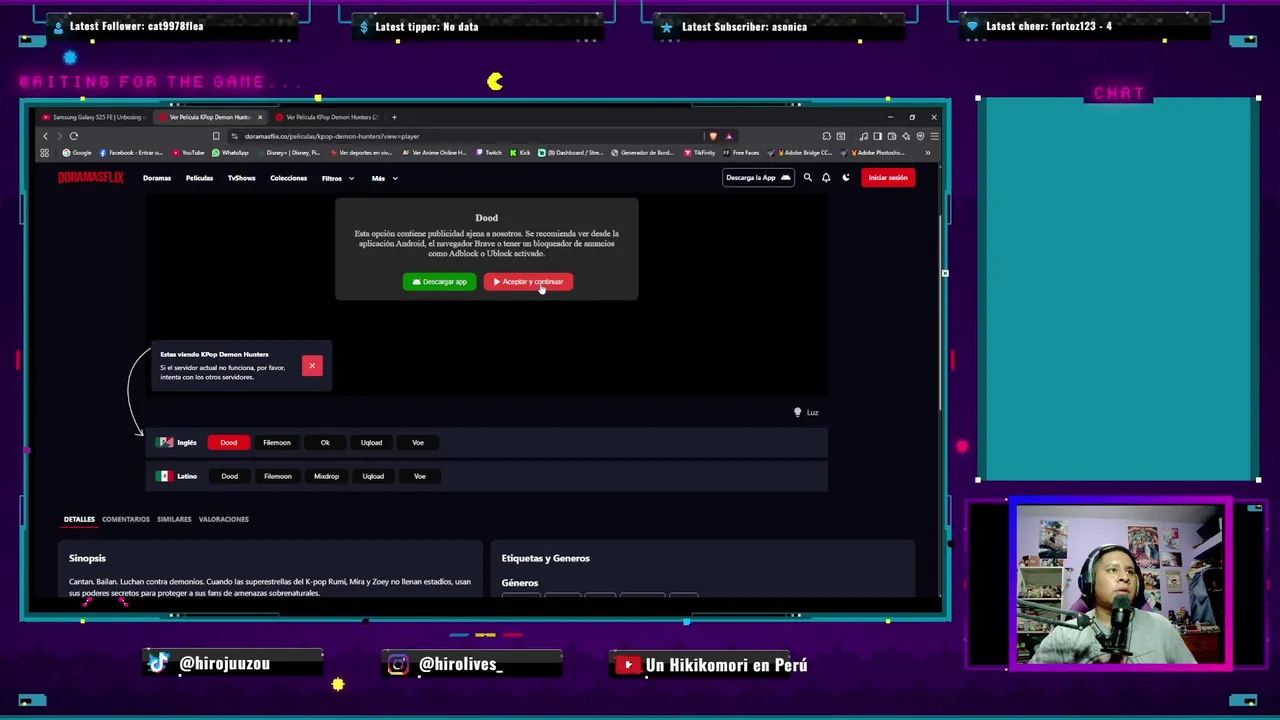This screenshot has height=720, width=1280.
Task: Open the TikFinity bookmark
Action: (700, 153)
